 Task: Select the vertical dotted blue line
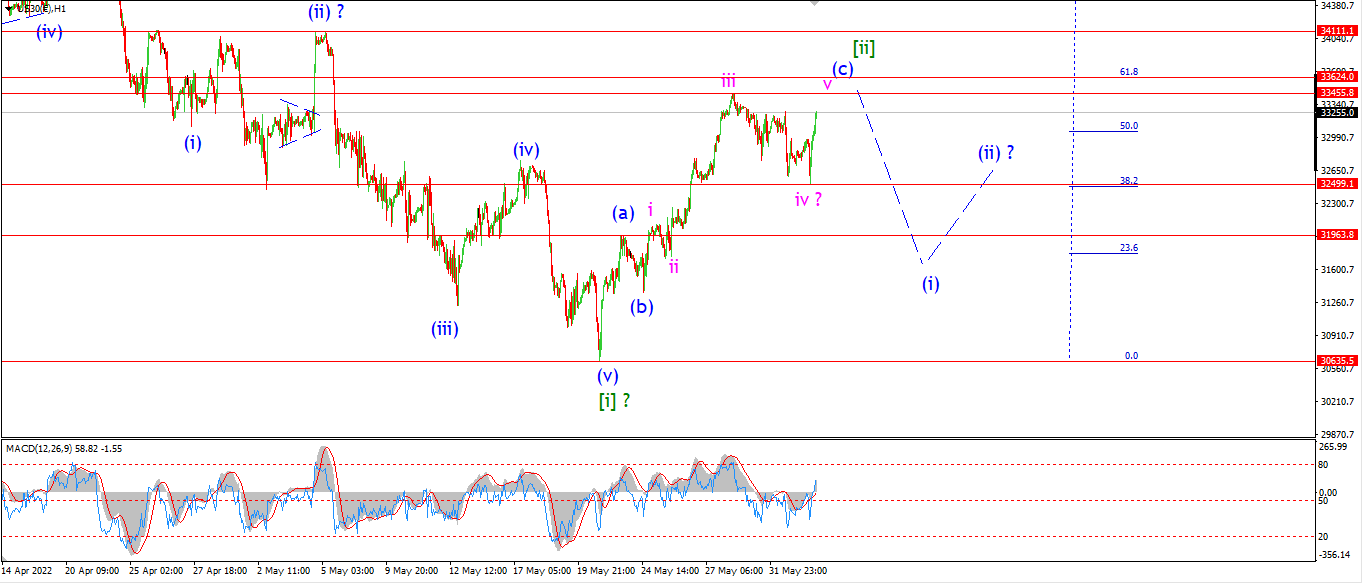[x=1075, y=180]
